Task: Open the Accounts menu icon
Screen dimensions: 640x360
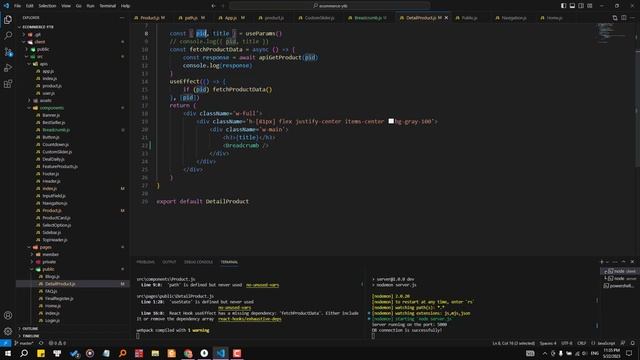Action: coord(8,316)
